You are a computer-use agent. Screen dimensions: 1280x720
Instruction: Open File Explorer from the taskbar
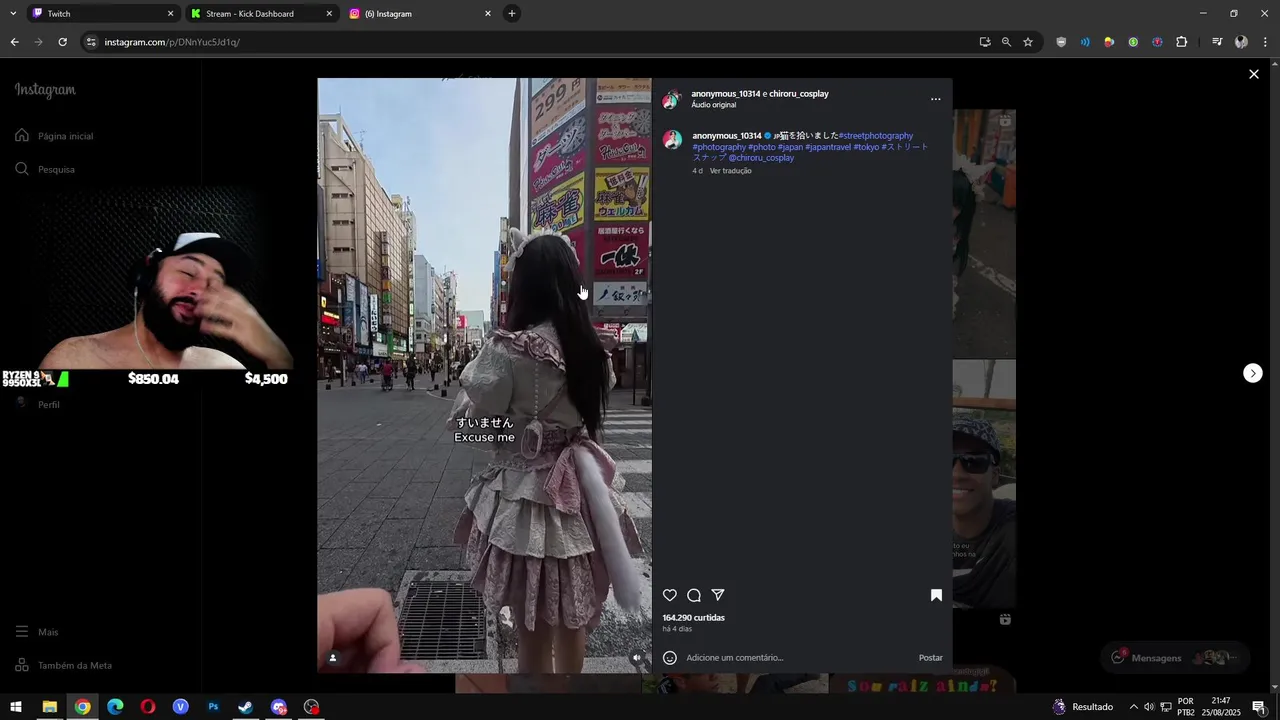(49, 707)
